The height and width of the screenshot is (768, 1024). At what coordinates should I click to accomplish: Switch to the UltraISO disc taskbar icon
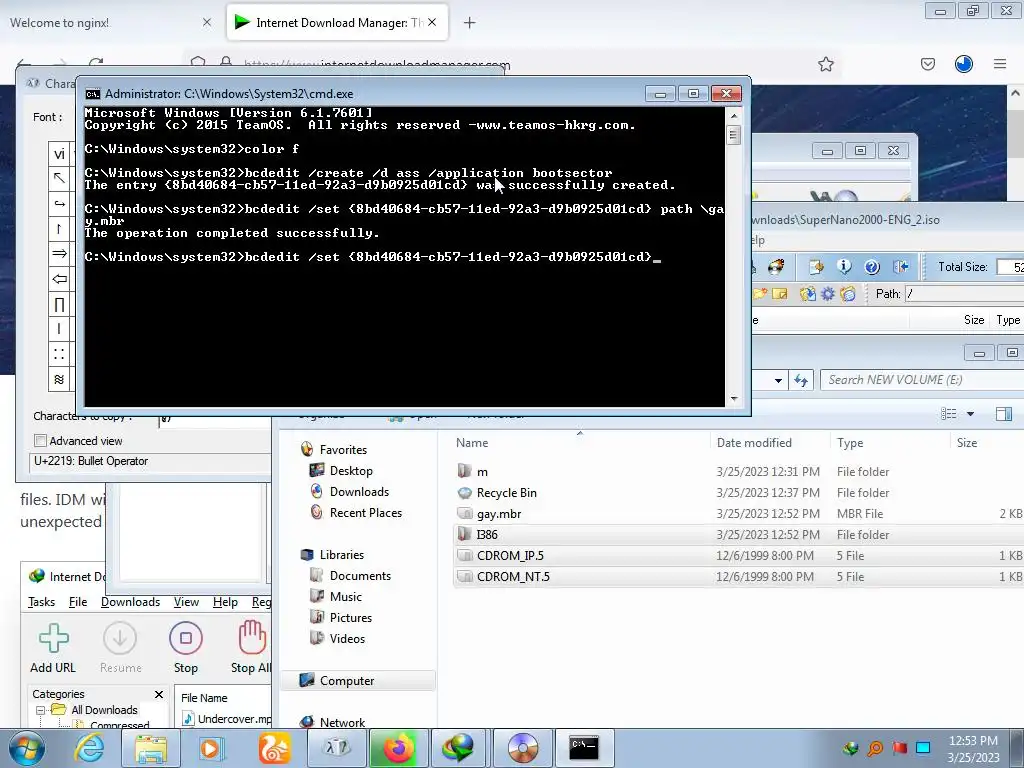tap(522, 747)
